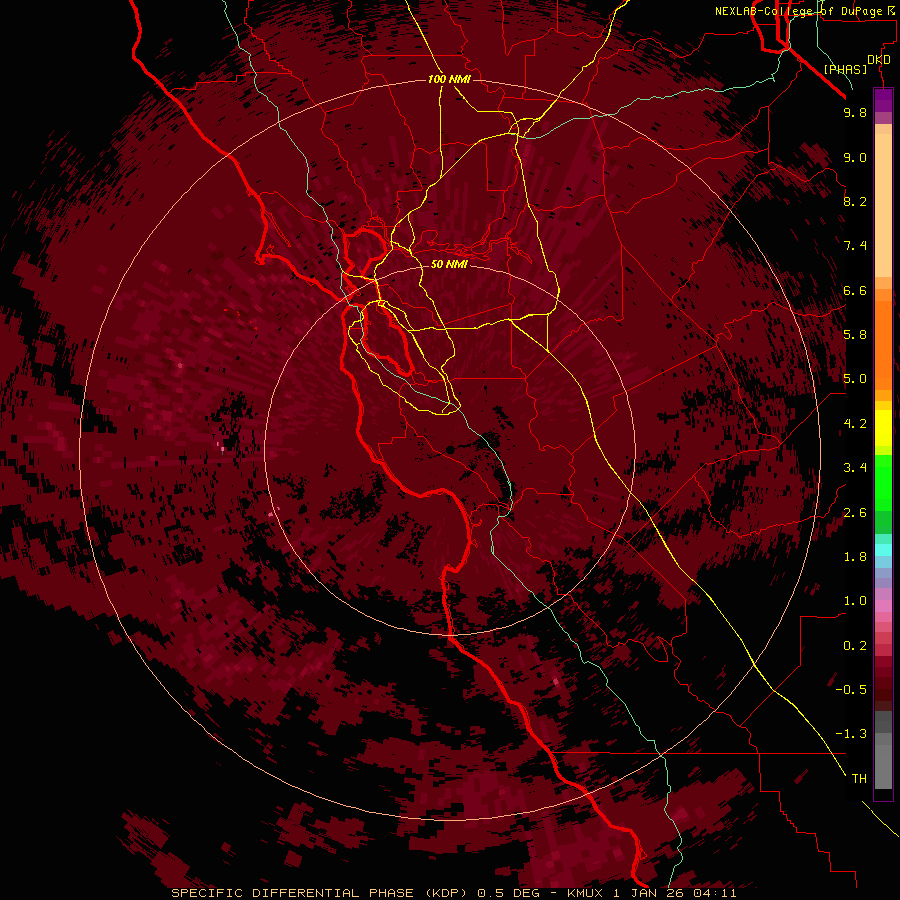This screenshot has height=900, width=900.
Task: Click the 9.0 scale value
Action: pyautogui.click(x=855, y=157)
